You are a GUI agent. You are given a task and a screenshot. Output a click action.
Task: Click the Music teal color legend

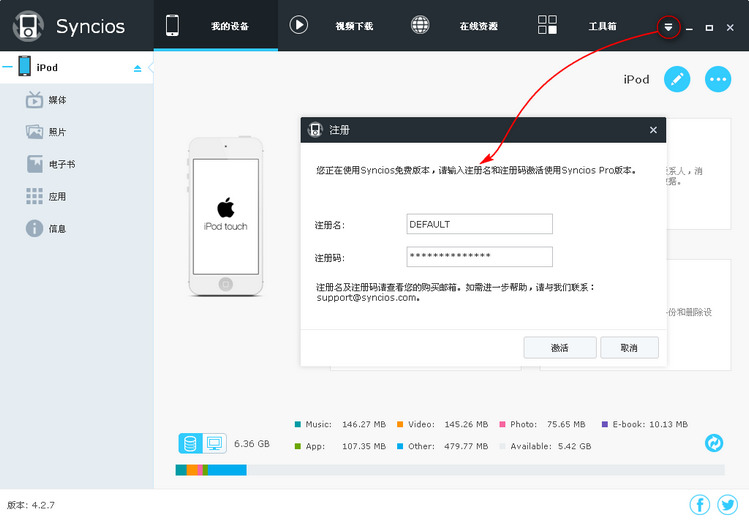click(298, 424)
